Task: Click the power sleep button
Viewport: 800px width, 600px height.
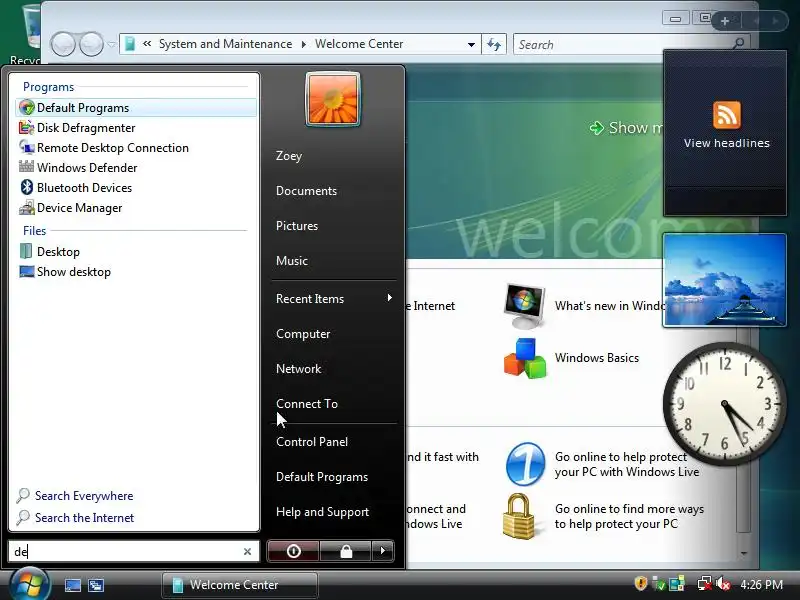Action: point(293,551)
